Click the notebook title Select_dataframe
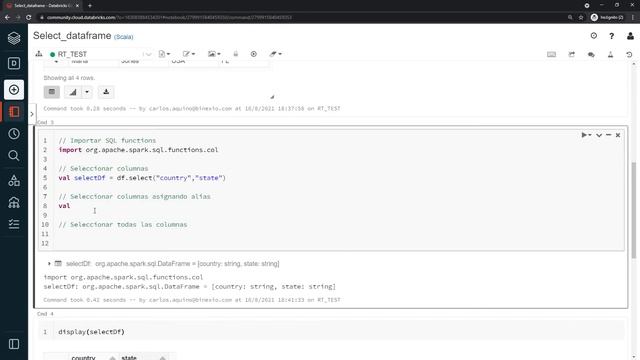 pos(72,36)
